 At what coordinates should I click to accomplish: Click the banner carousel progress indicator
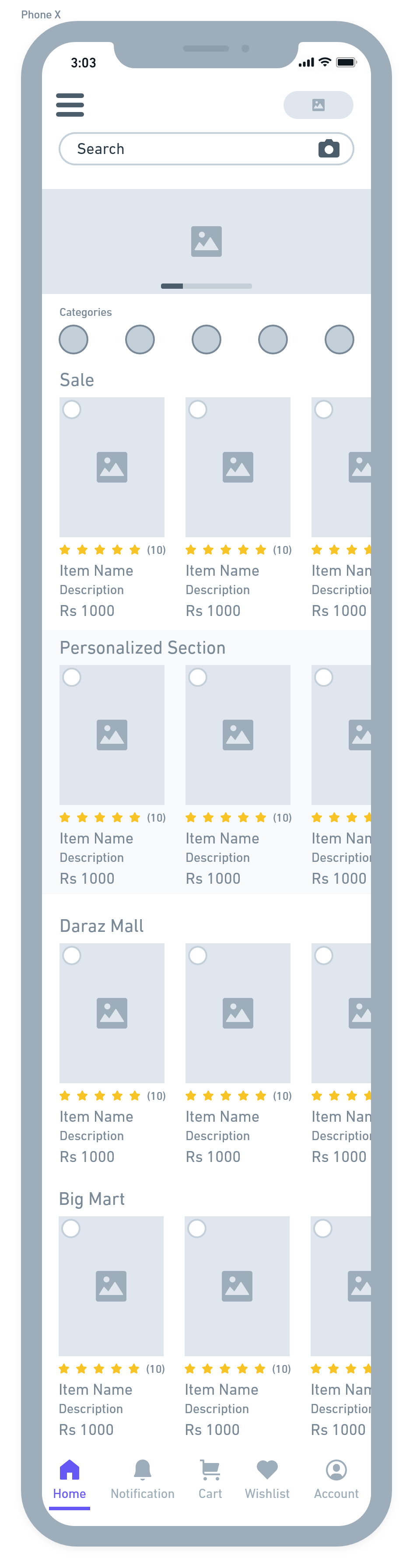click(206, 286)
